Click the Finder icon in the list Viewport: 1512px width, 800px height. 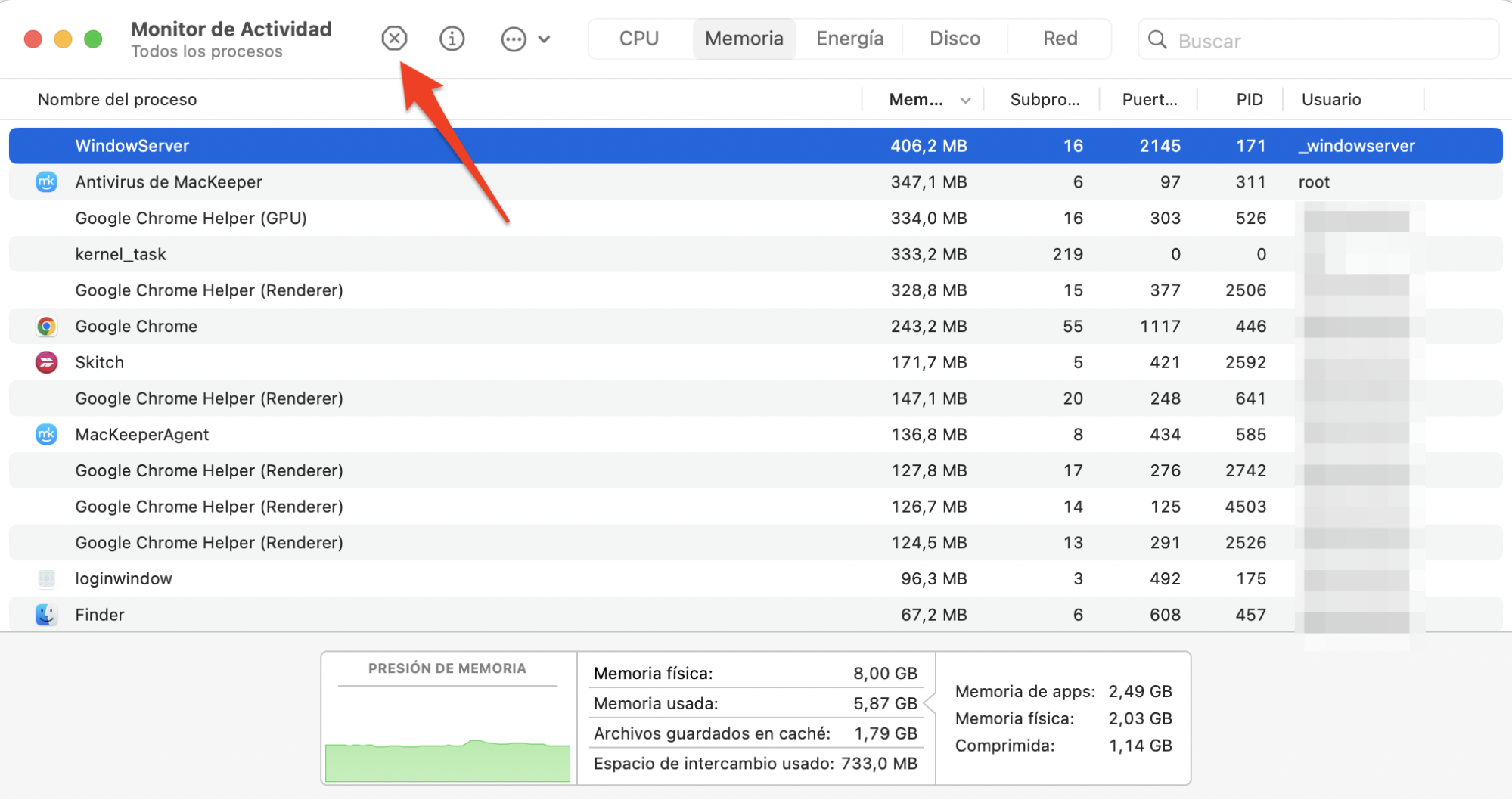tap(46, 615)
